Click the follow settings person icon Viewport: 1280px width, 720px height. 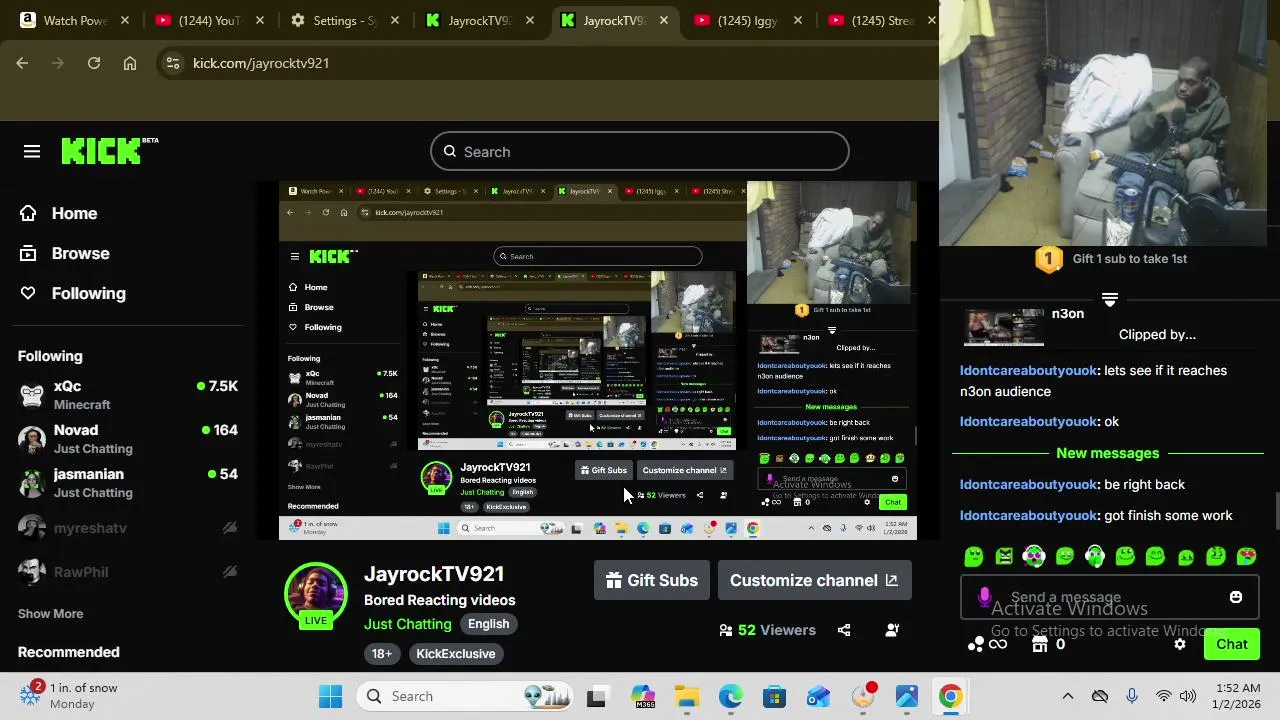[x=892, y=630]
